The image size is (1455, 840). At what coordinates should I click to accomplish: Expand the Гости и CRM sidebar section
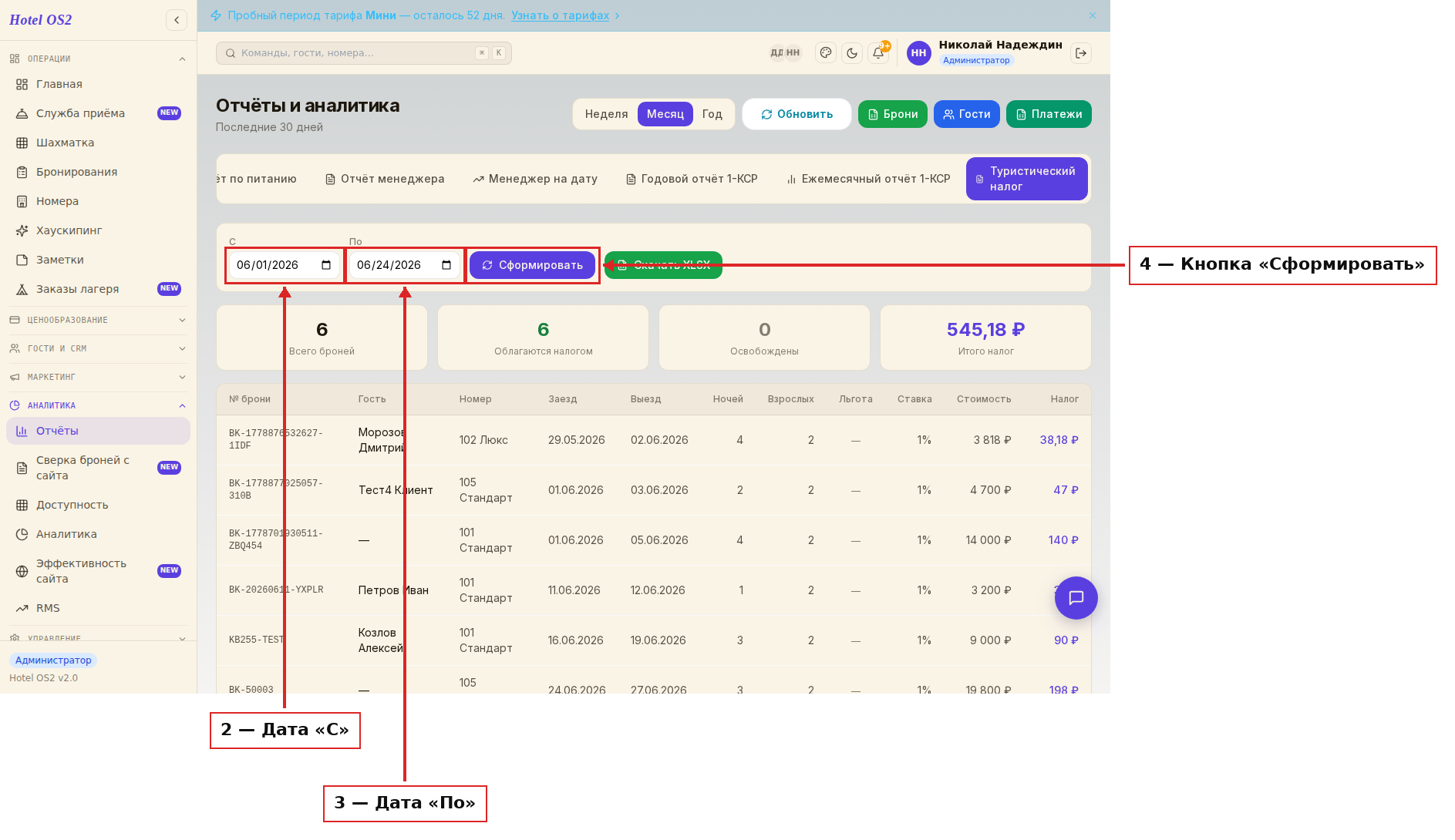98,348
